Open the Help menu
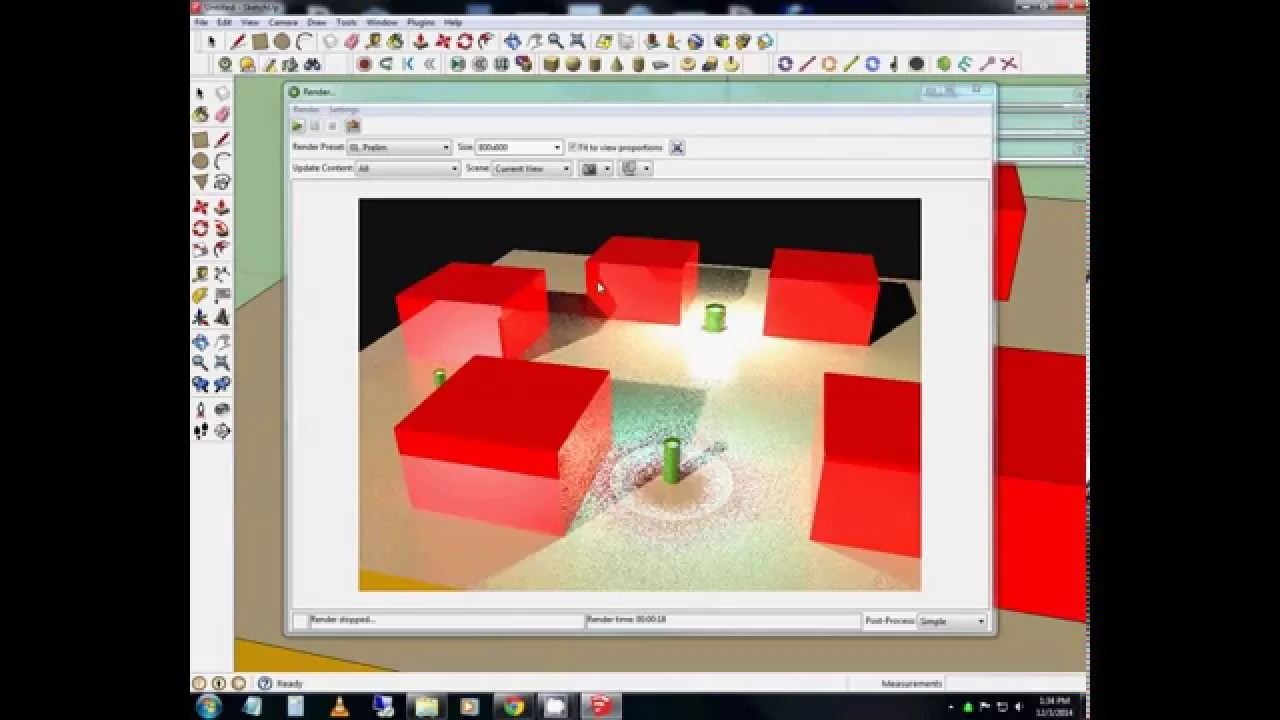Screen dimensions: 1280x720 (x=453, y=22)
